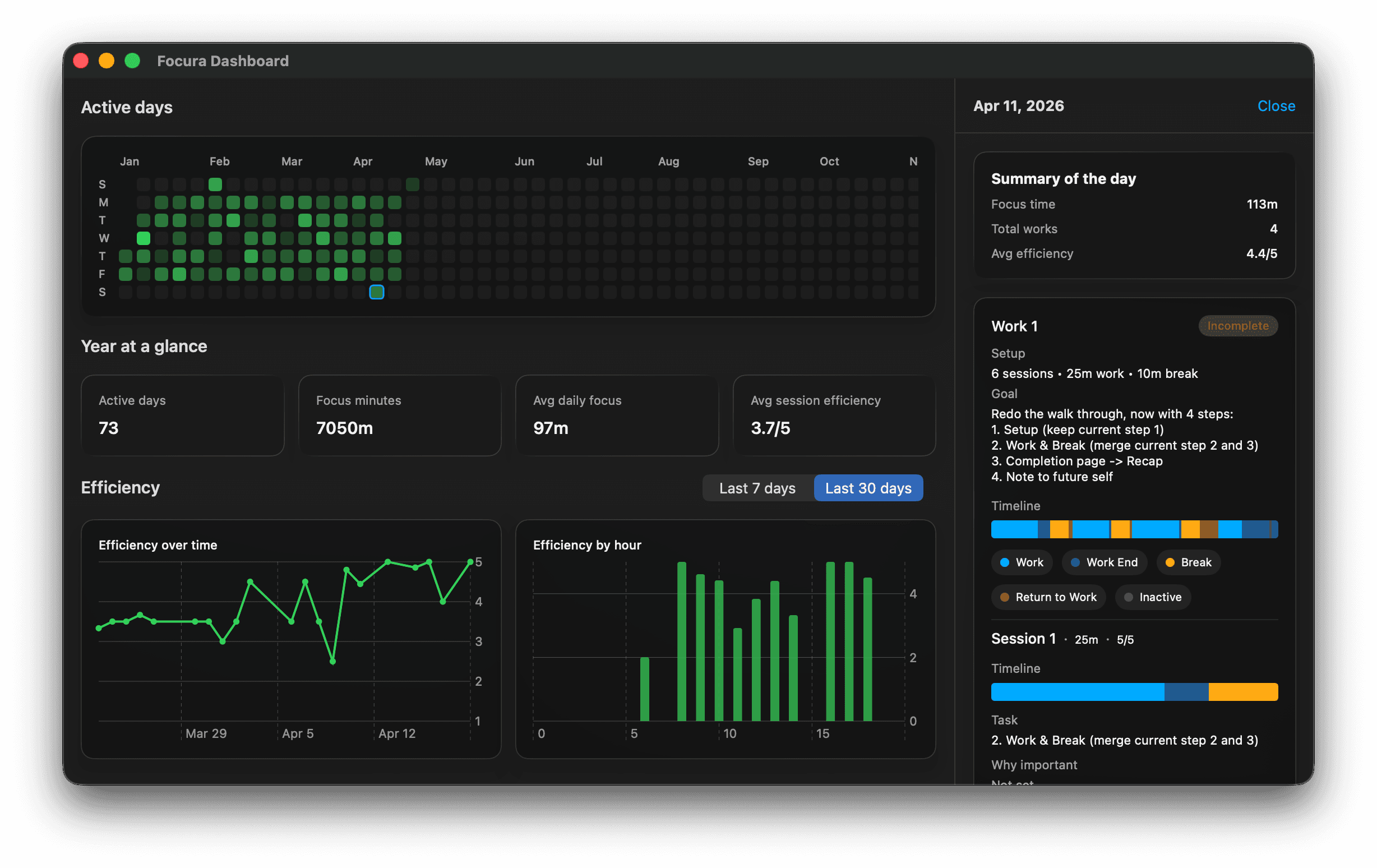Viewport: 1377px width, 868px height.
Task: Click the blue Work legend dot
Action: (x=1005, y=562)
